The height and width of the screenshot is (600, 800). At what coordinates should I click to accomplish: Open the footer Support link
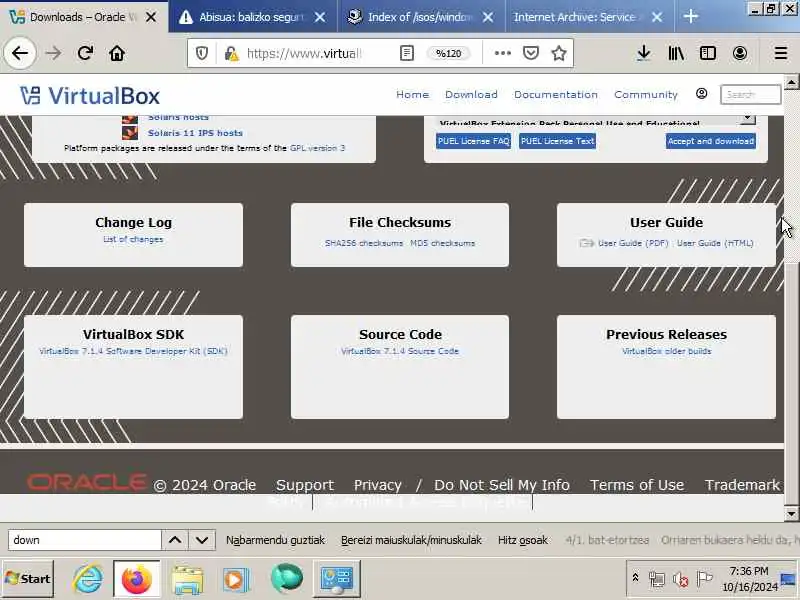pos(305,485)
